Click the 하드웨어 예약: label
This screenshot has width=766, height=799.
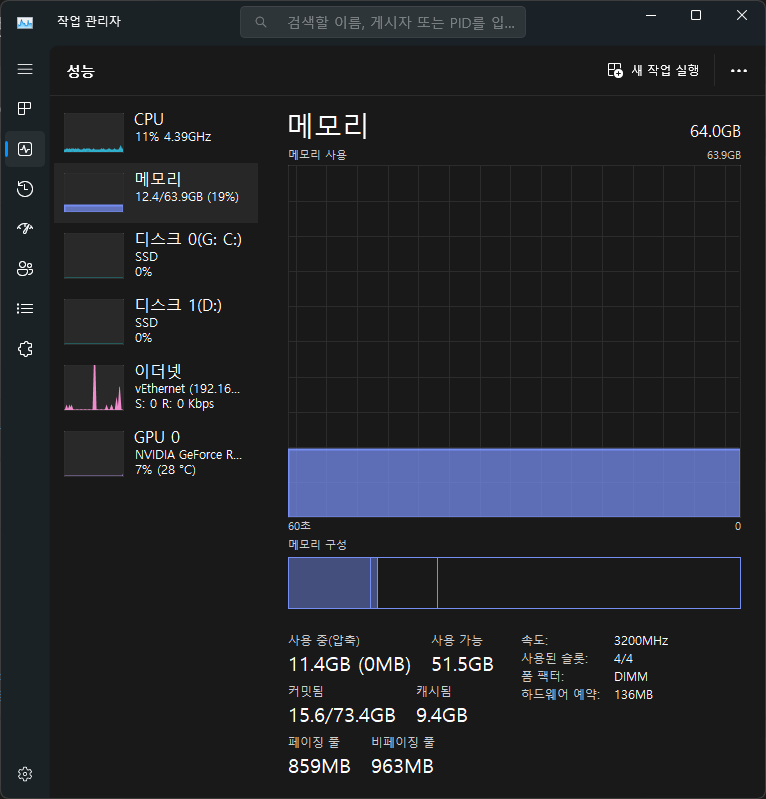click(561, 695)
